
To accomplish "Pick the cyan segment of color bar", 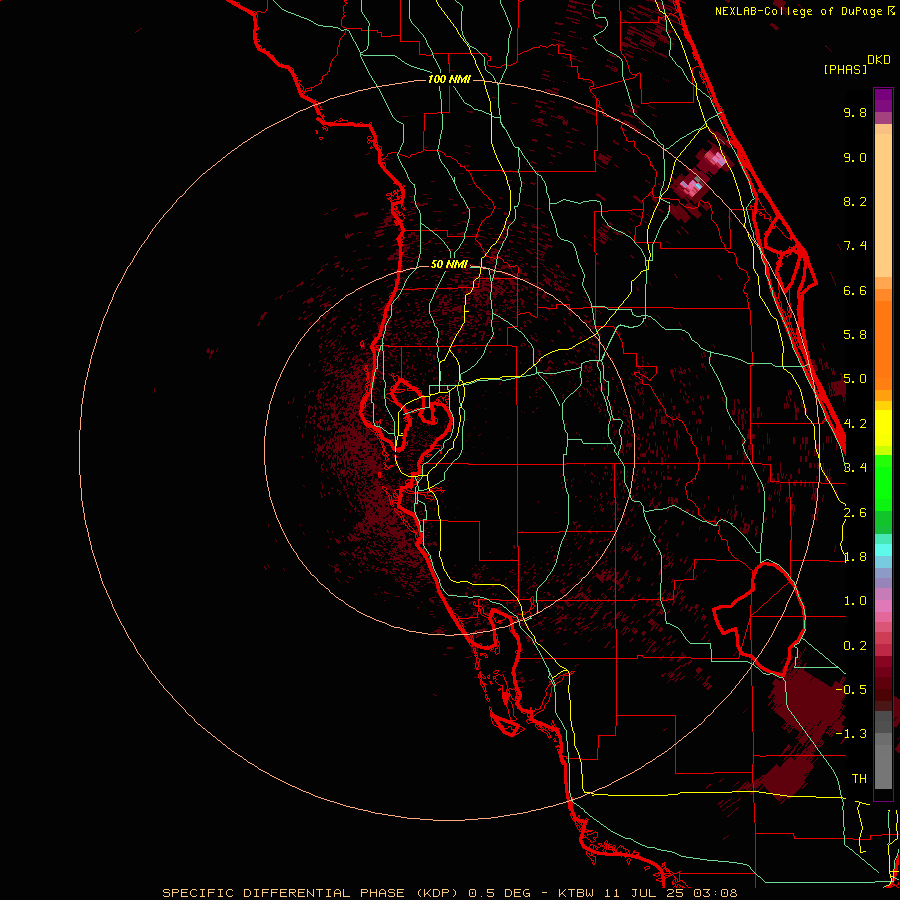I will (883, 550).
